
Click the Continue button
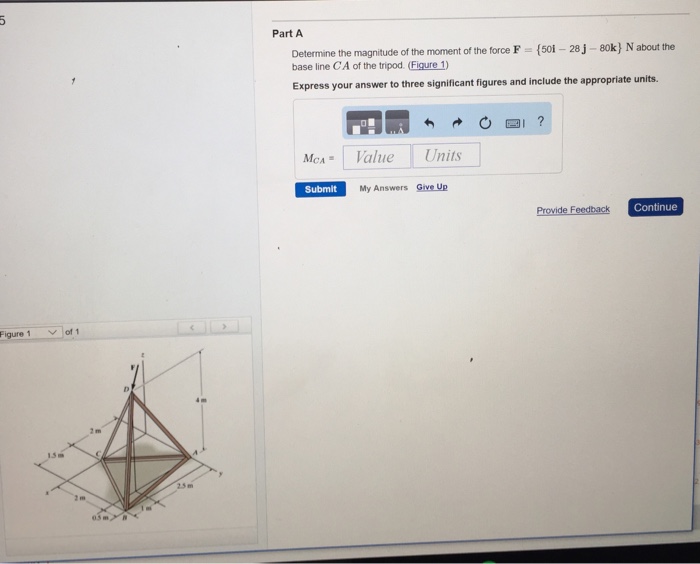655,207
